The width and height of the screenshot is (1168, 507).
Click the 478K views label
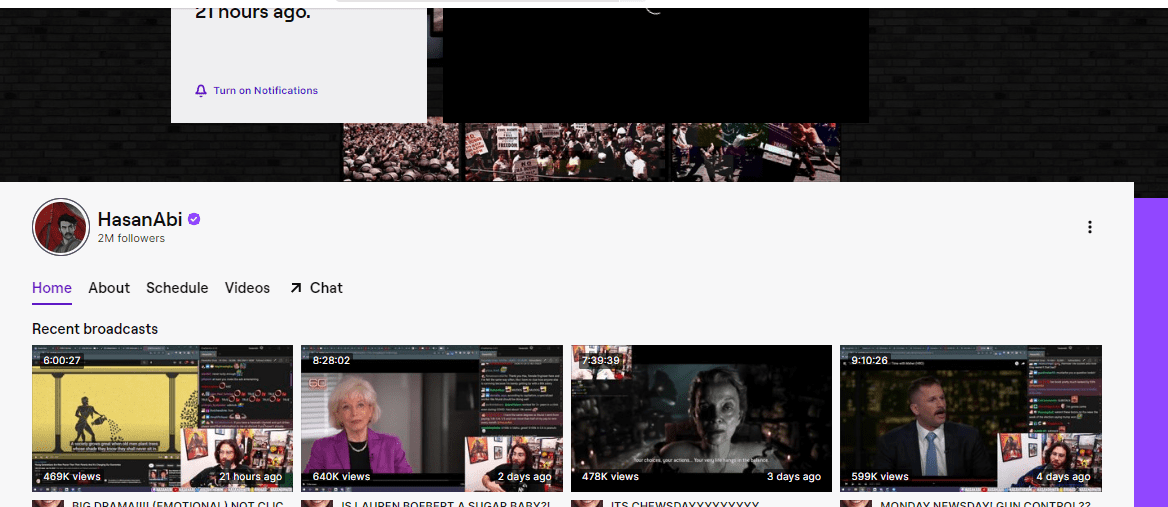coord(610,476)
